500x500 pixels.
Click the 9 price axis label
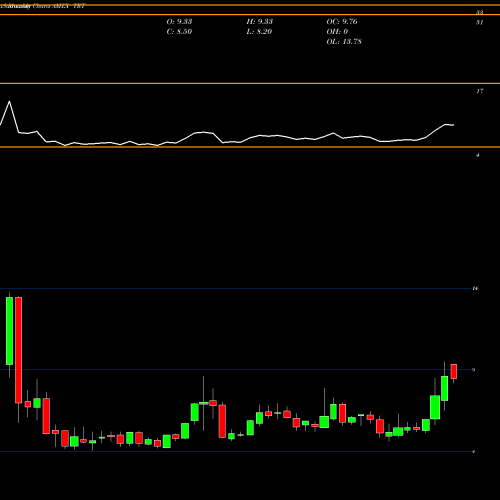click(474, 370)
